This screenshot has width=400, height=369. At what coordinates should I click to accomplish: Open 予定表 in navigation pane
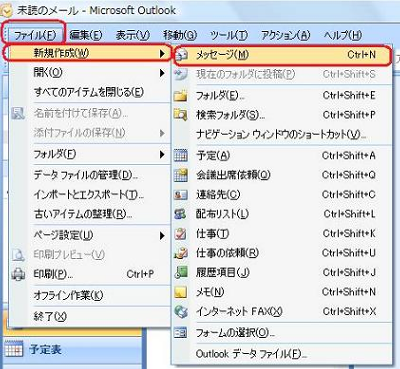click(45, 349)
